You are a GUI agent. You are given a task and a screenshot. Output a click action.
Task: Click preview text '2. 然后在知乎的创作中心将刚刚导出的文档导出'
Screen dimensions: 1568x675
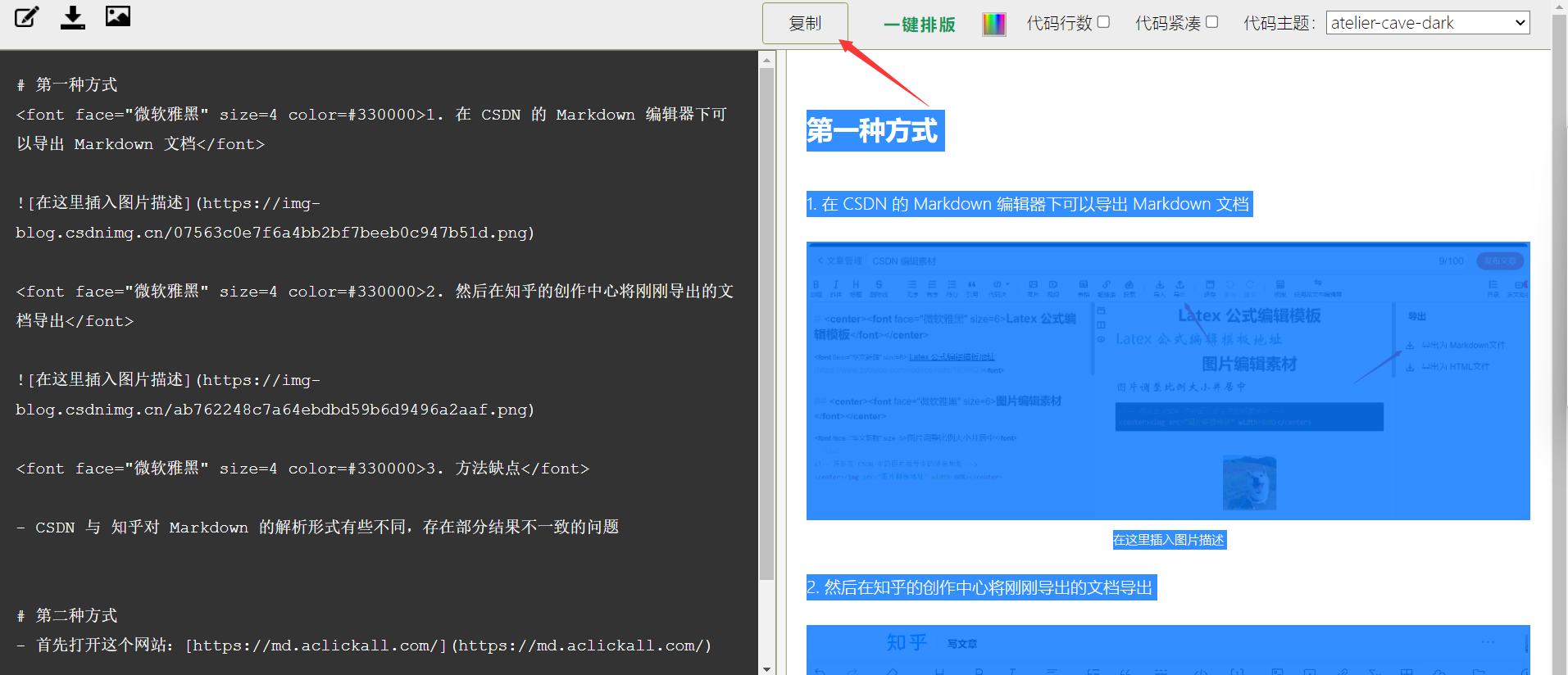pos(981,587)
